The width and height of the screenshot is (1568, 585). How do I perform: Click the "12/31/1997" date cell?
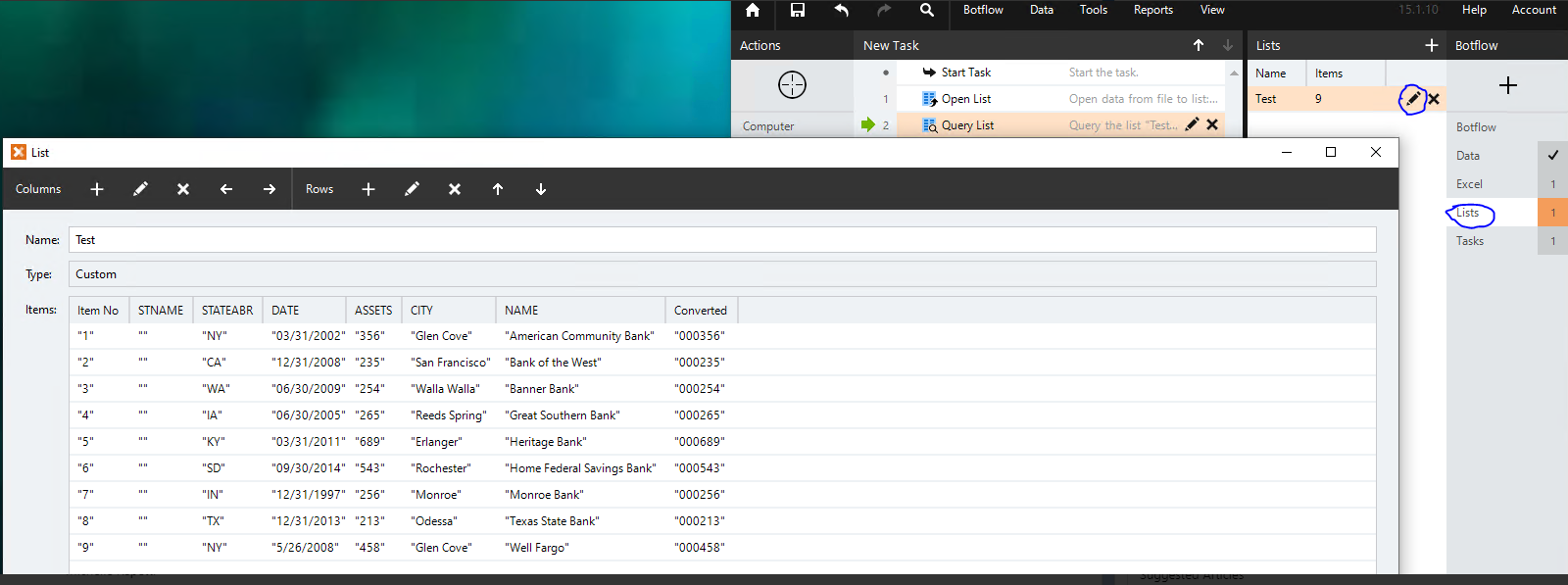click(308, 495)
